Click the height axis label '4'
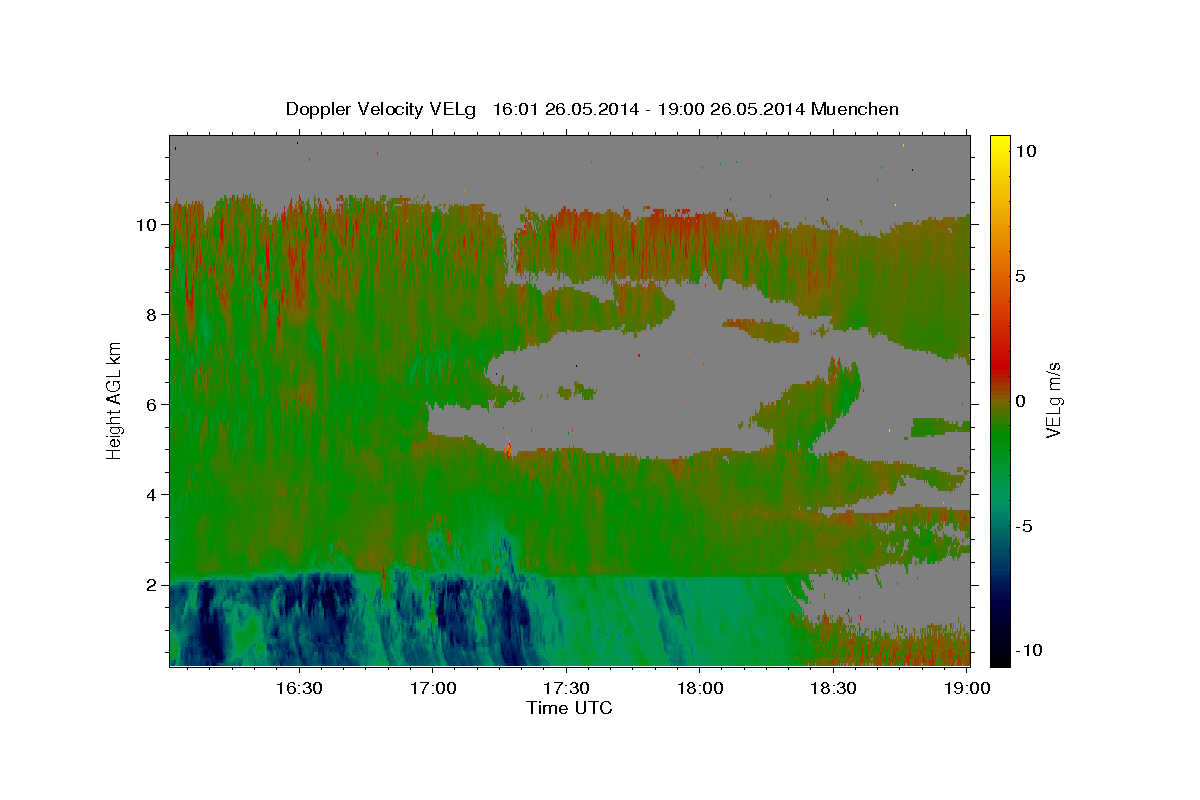This screenshot has width=1200, height=800. pyautogui.click(x=152, y=495)
